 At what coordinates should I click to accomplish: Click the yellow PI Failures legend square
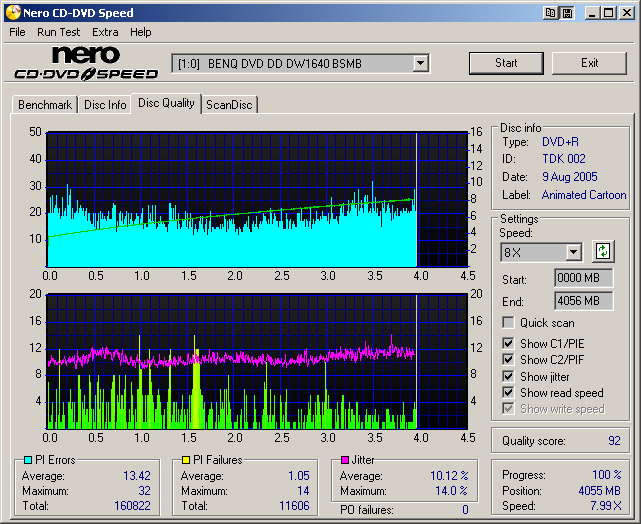[187, 460]
